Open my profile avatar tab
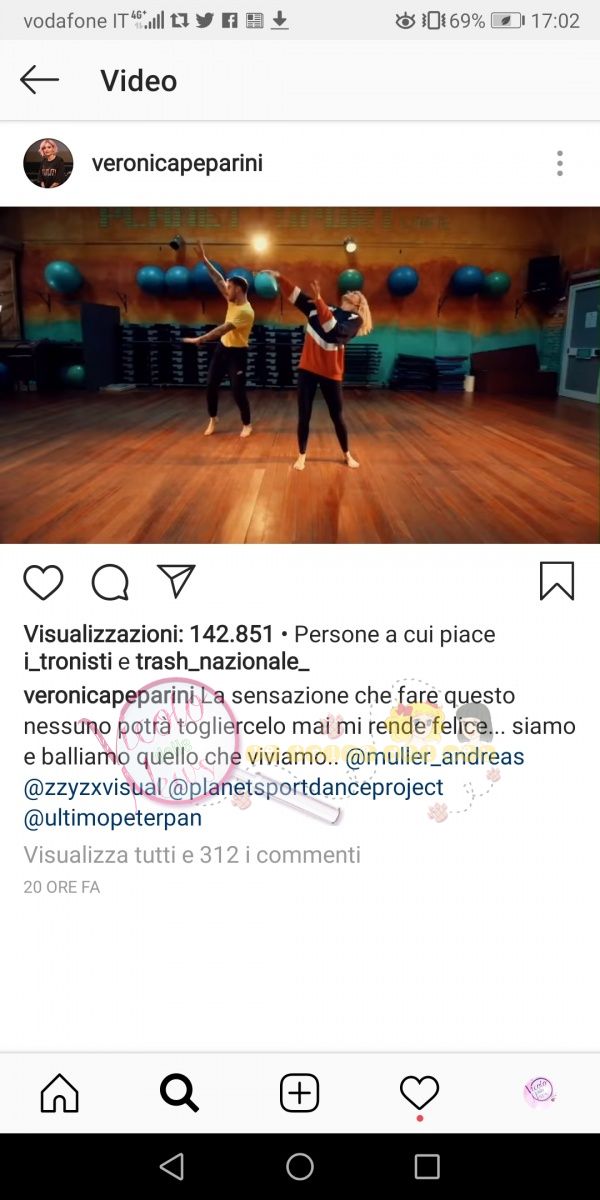This screenshot has width=600, height=1200. click(539, 1093)
